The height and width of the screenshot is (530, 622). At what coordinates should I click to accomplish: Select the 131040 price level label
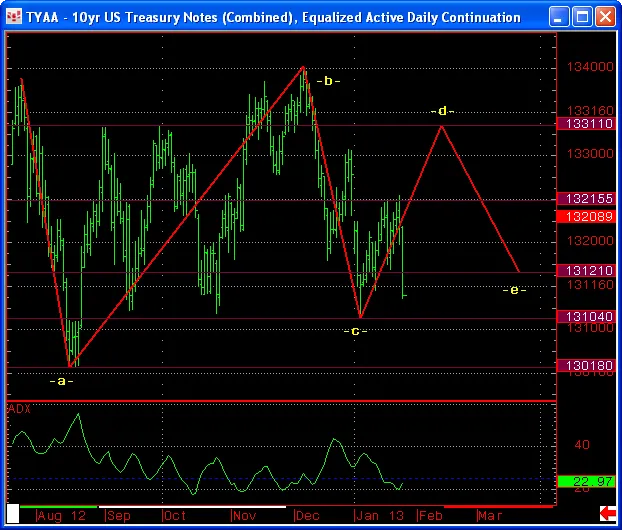pyautogui.click(x=586, y=316)
